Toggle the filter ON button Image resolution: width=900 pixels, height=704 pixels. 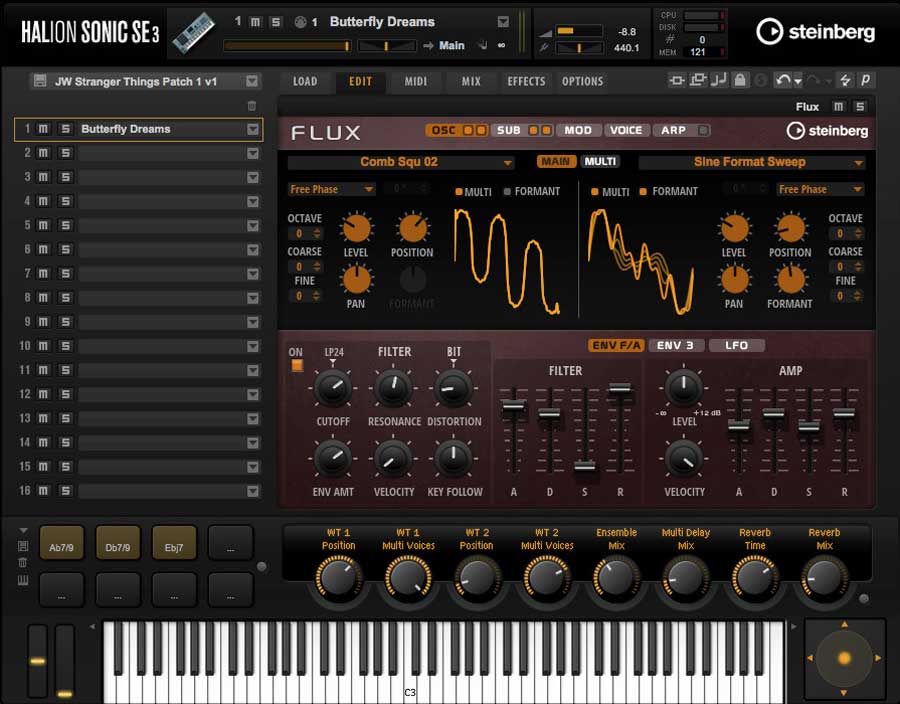click(297, 365)
